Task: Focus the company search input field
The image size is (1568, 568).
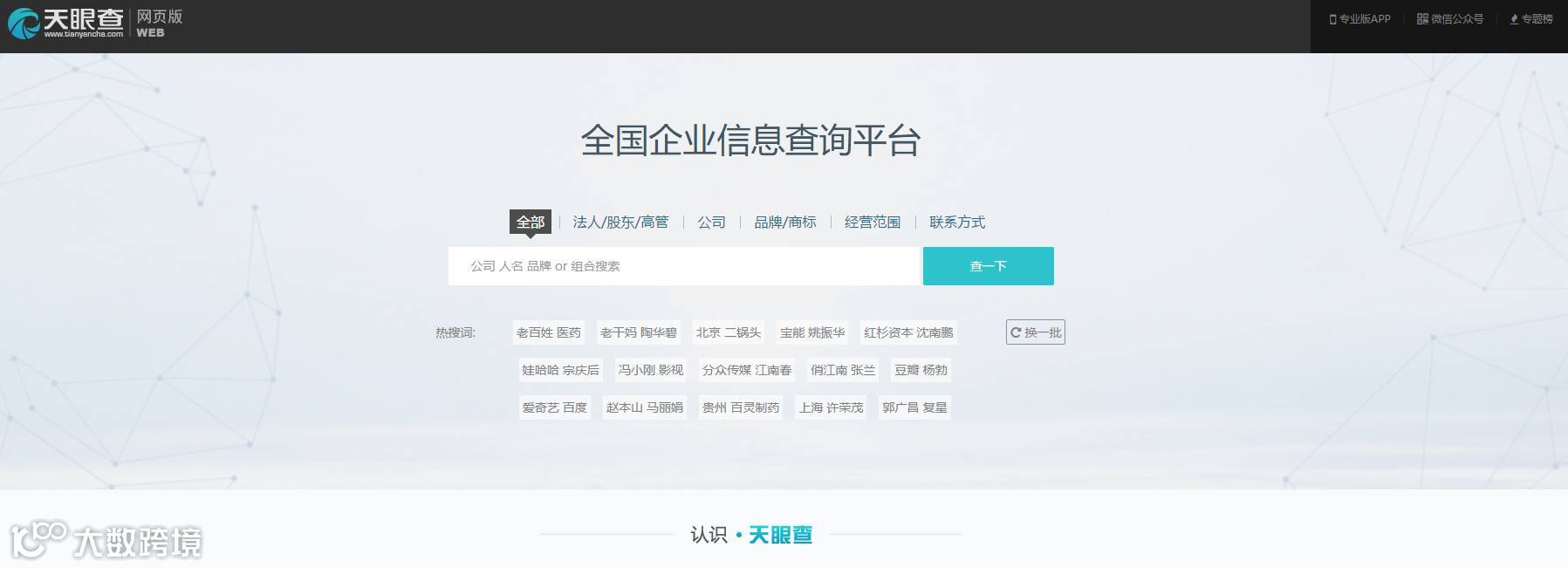Action: (x=684, y=266)
